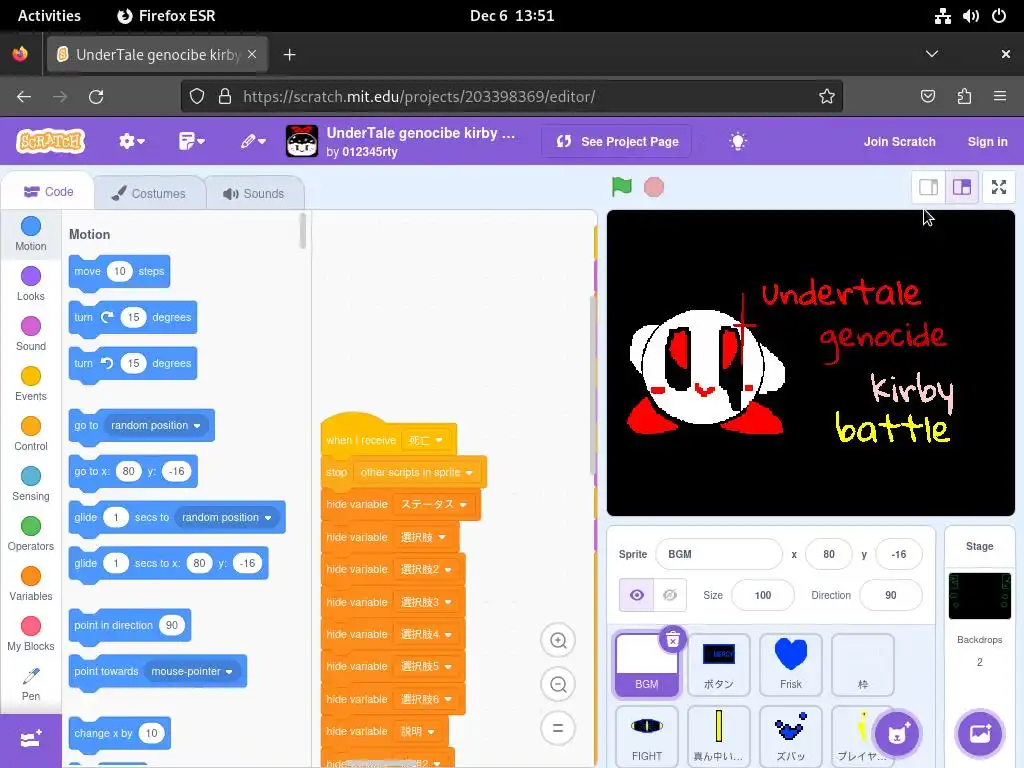Bookmark this page with star icon
The image size is (1024, 768).
827,97
